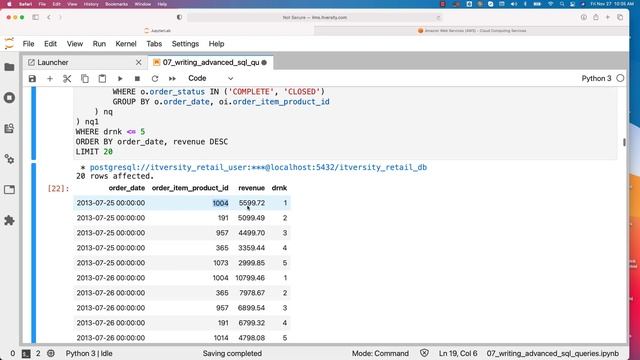Open the JupyterLab Edit menu
This screenshot has width=640, height=360.
[51, 44]
